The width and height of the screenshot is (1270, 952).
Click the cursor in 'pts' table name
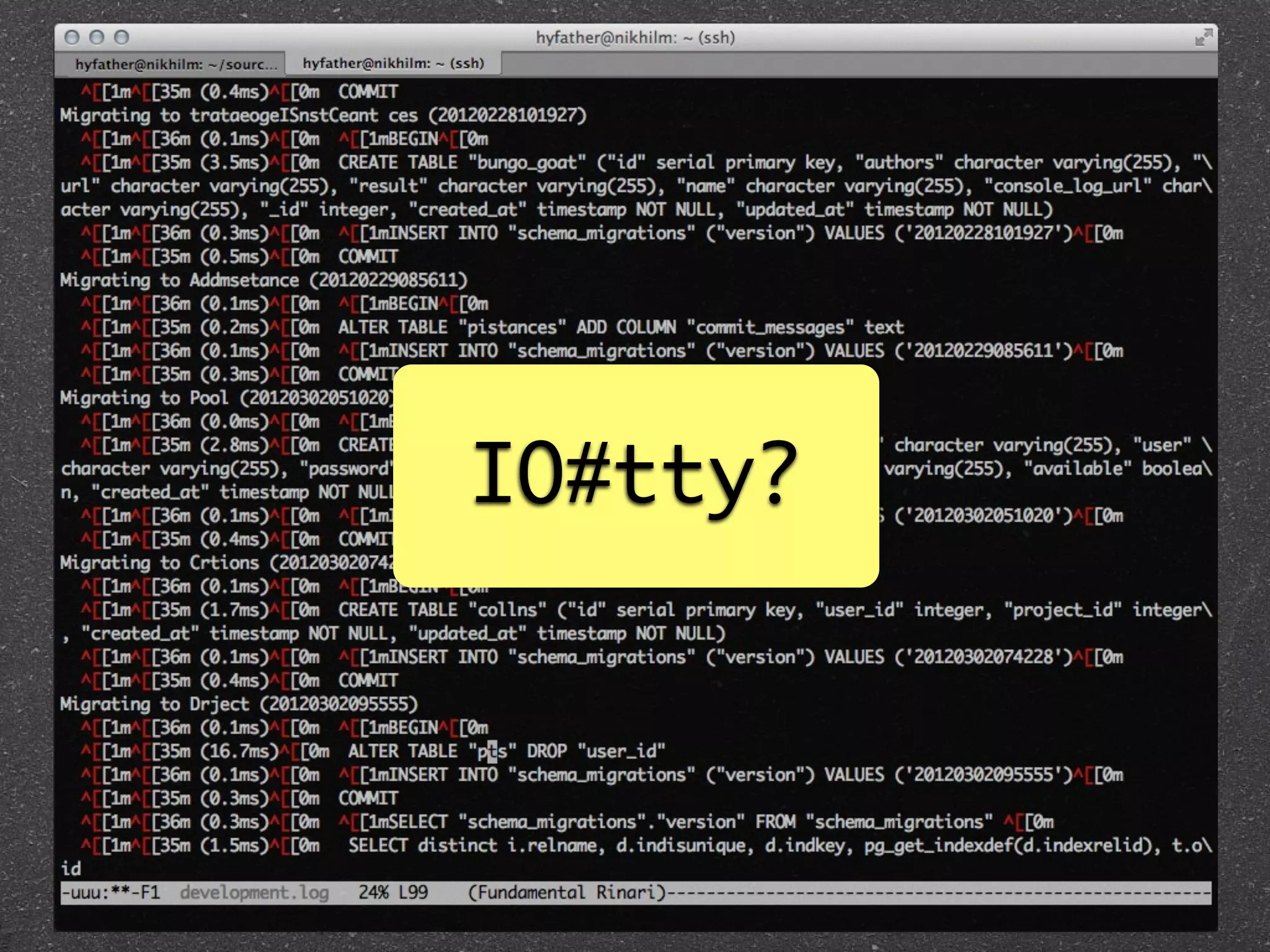[x=492, y=751]
